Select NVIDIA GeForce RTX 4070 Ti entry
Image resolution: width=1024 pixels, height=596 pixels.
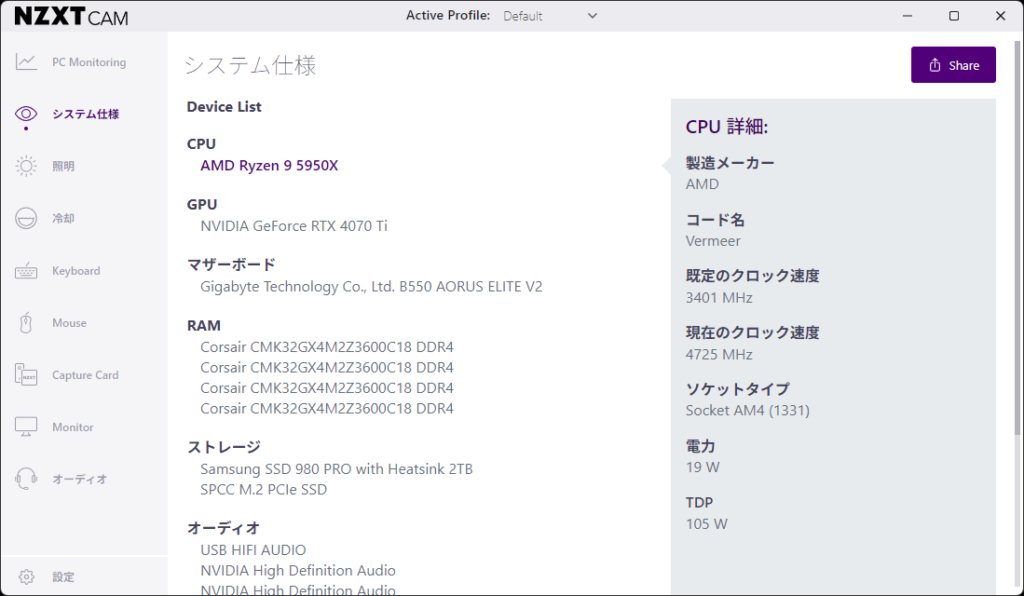coord(294,226)
